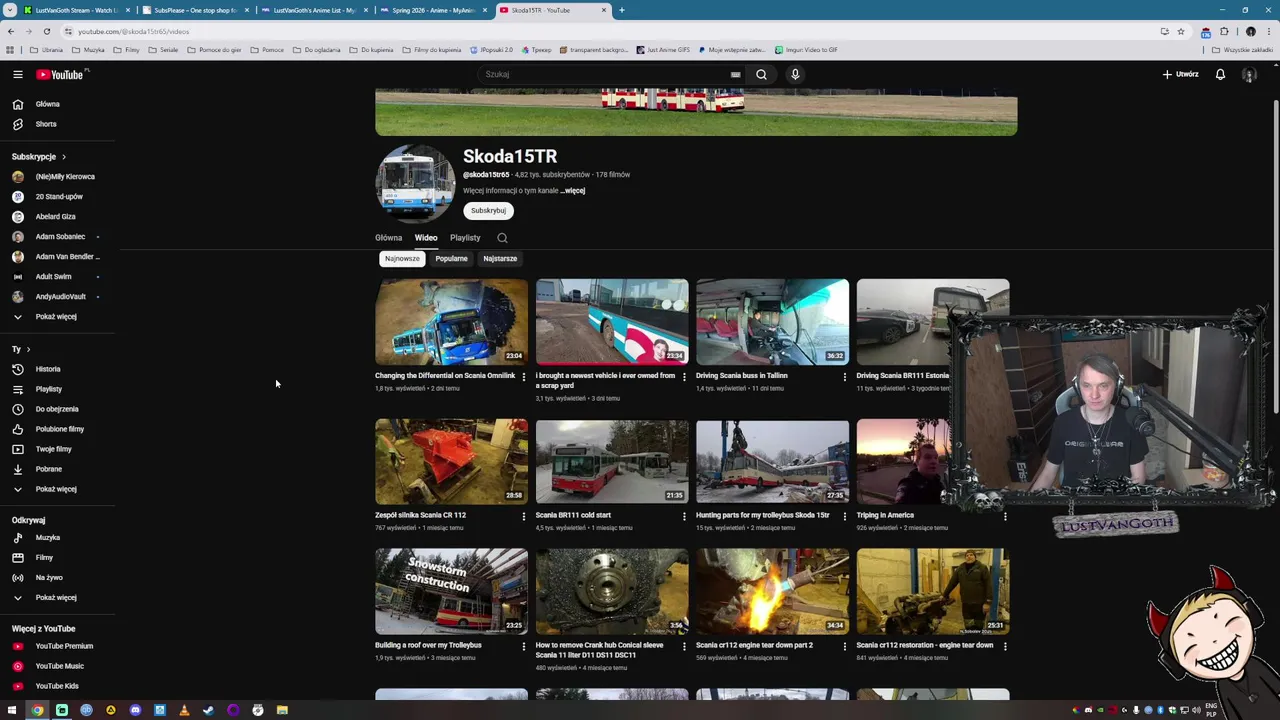Expand Pokaż więcej under Ty section

coord(57,489)
